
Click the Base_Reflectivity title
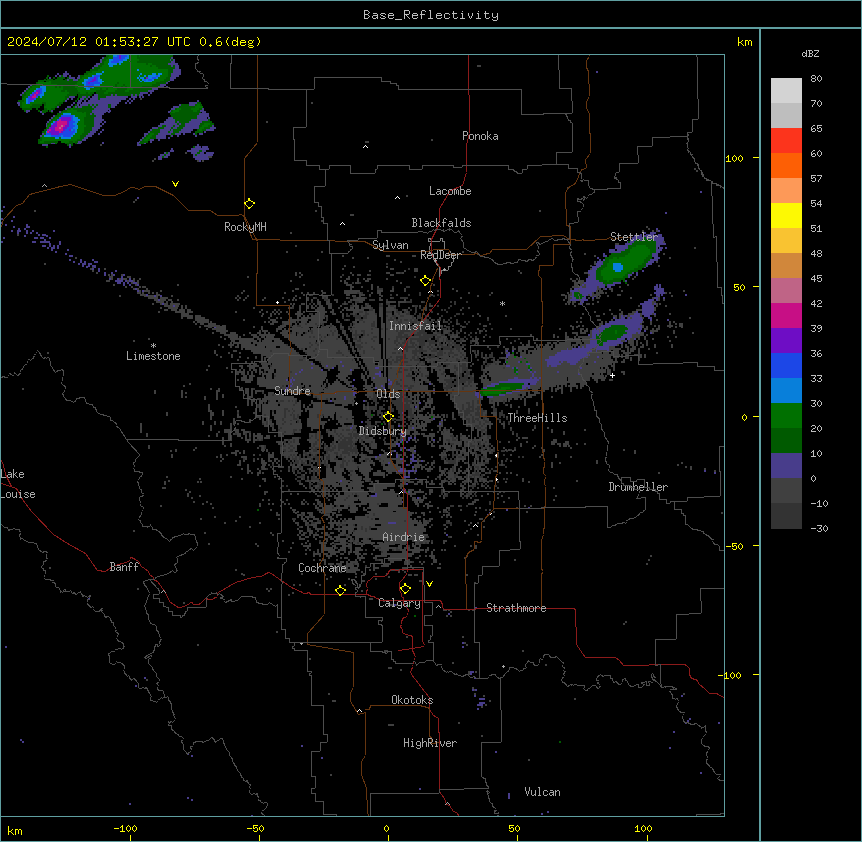pos(431,15)
